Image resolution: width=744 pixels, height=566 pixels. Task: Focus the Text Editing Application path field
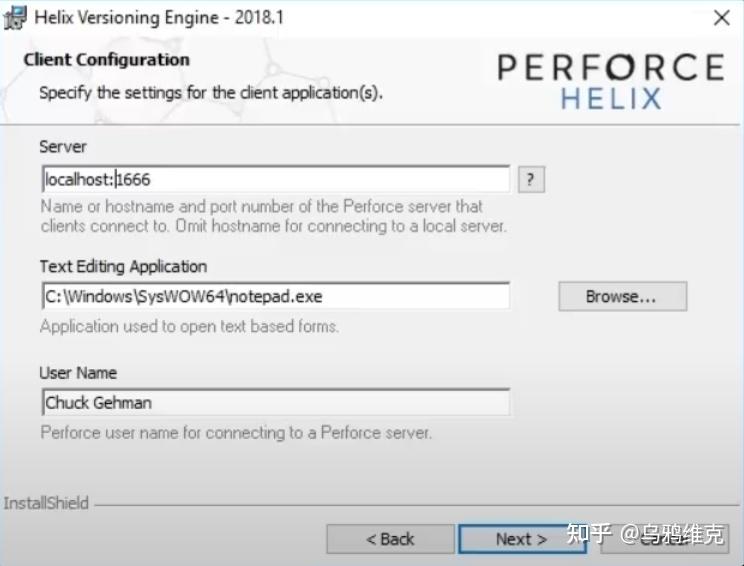(274, 296)
